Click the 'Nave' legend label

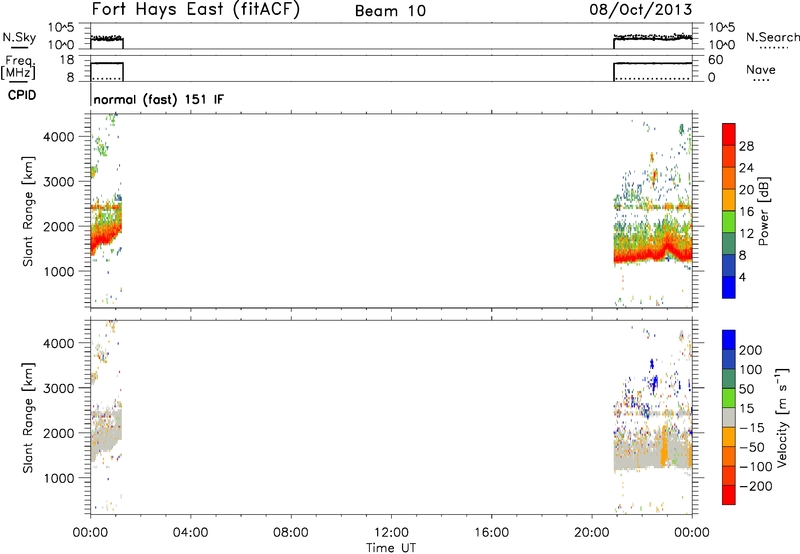coord(761,69)
